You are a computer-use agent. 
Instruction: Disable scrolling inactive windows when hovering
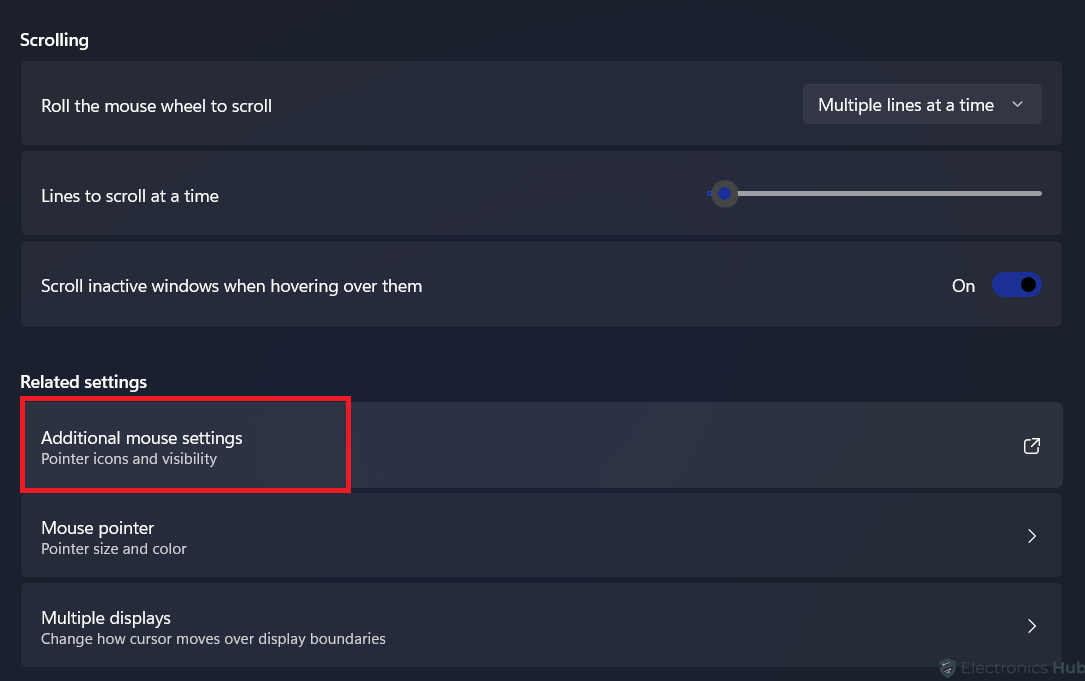click(x=1016, y=285)
